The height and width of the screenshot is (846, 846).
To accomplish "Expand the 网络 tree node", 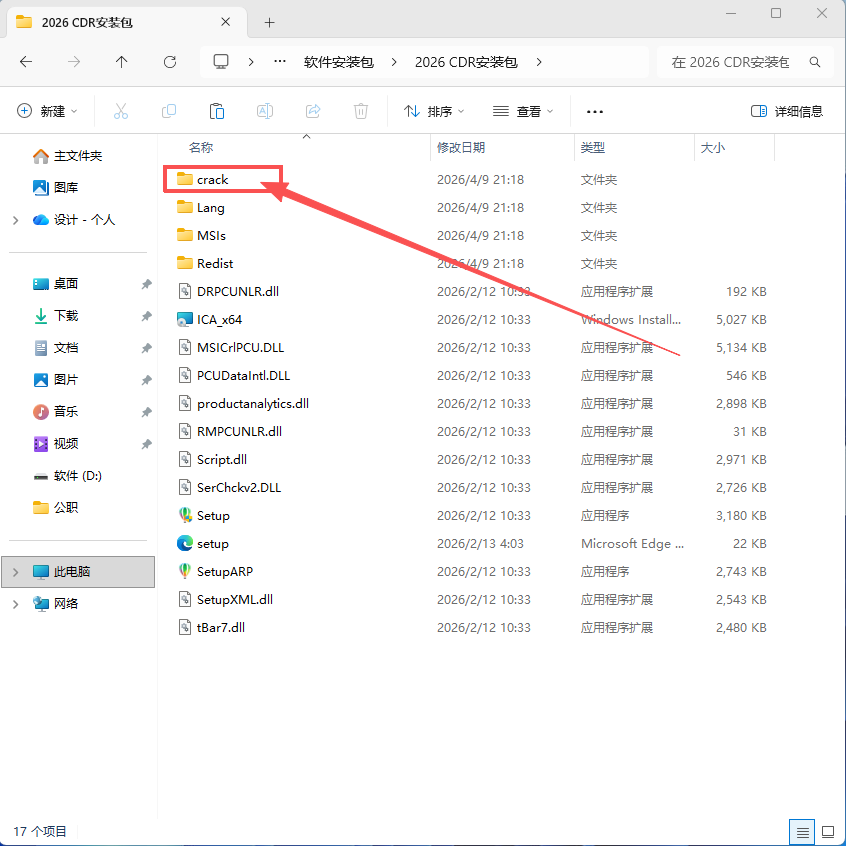I will pyautogui.click(x=16, y=604).
